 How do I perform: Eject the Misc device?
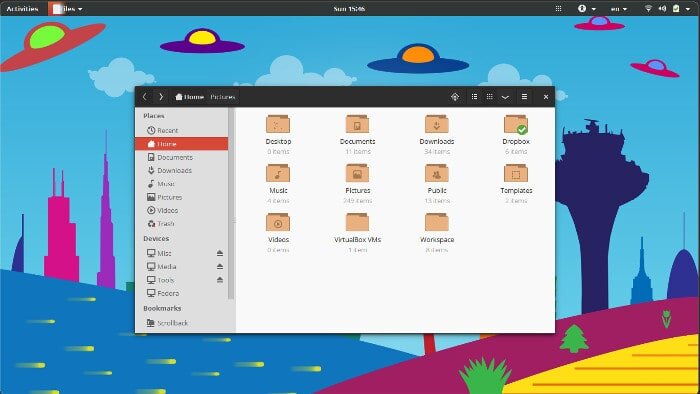tap(220, 253)
